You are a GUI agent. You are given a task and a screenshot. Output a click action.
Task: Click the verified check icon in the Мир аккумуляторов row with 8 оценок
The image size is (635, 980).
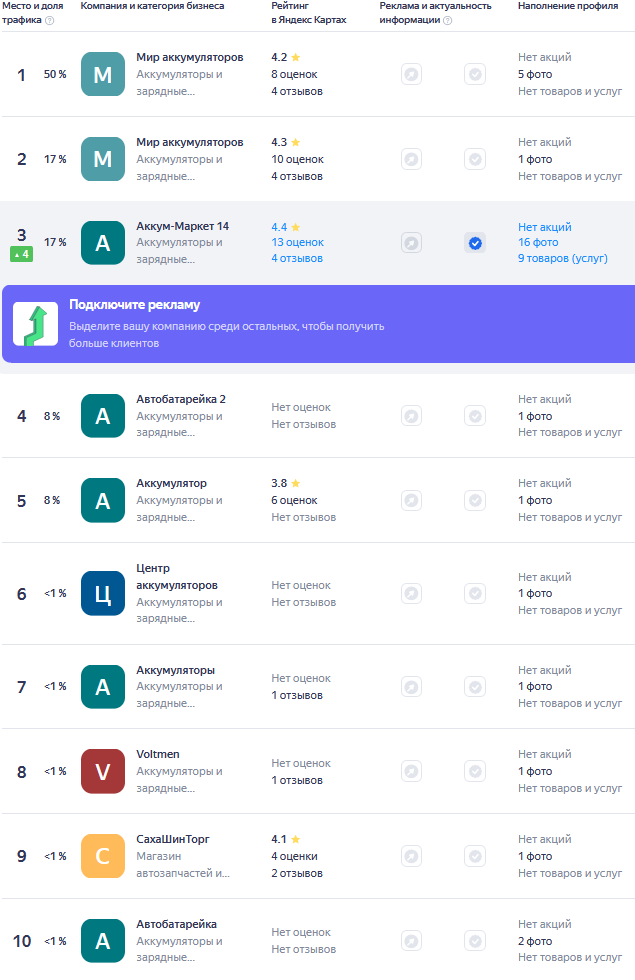pos(475,74)
